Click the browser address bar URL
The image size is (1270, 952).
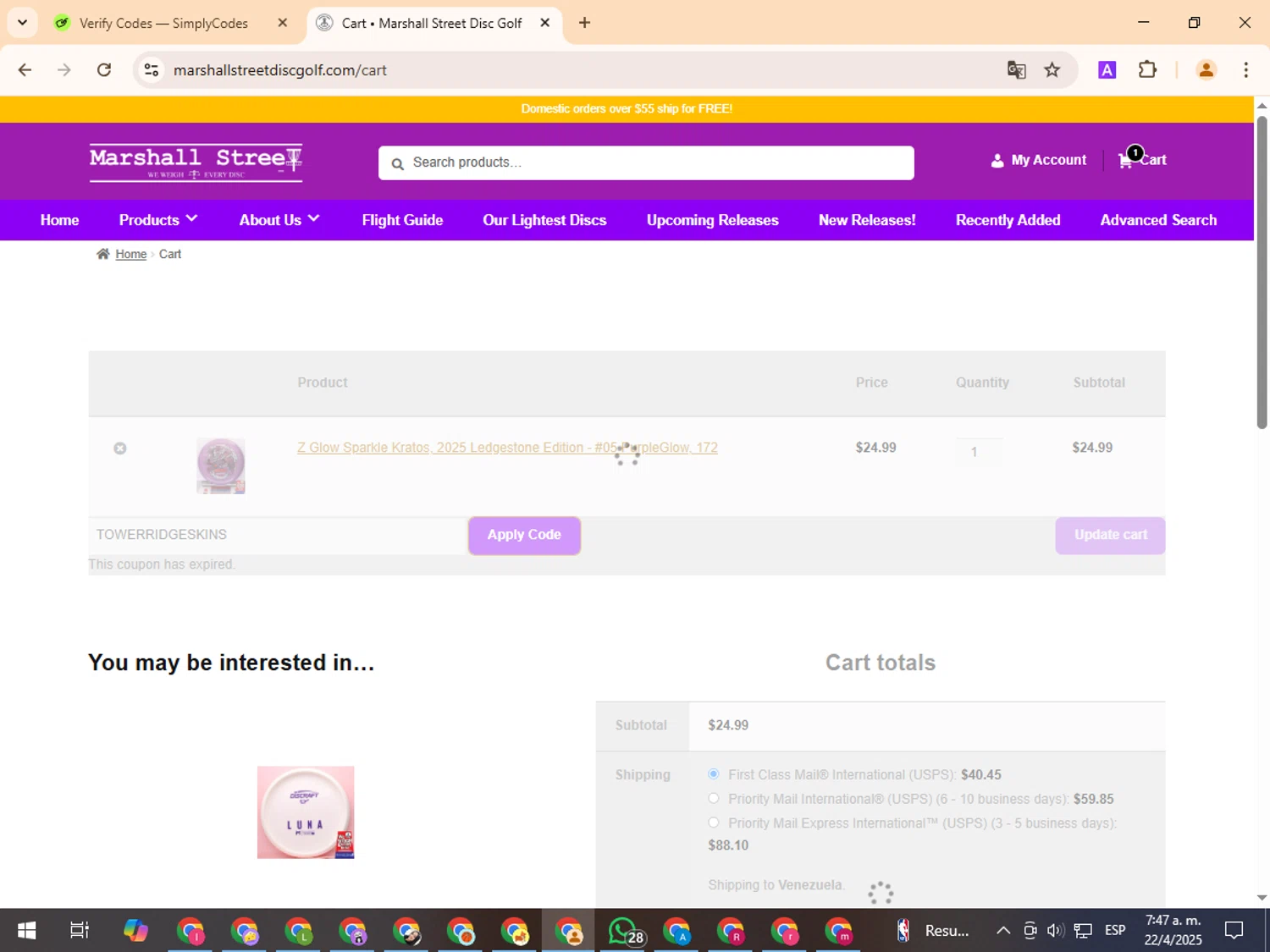coord(280,70)
